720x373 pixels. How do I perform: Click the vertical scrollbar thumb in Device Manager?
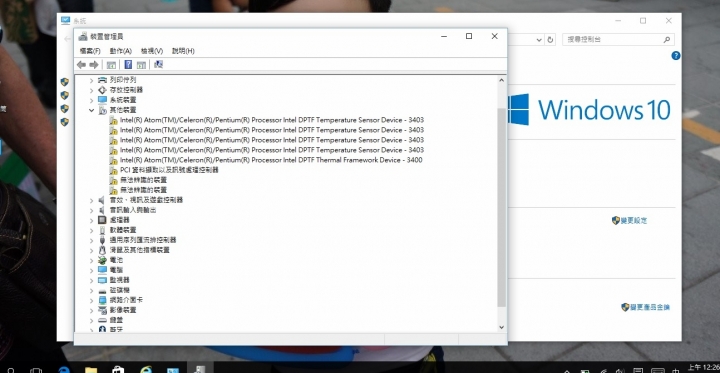click(501, 208)
